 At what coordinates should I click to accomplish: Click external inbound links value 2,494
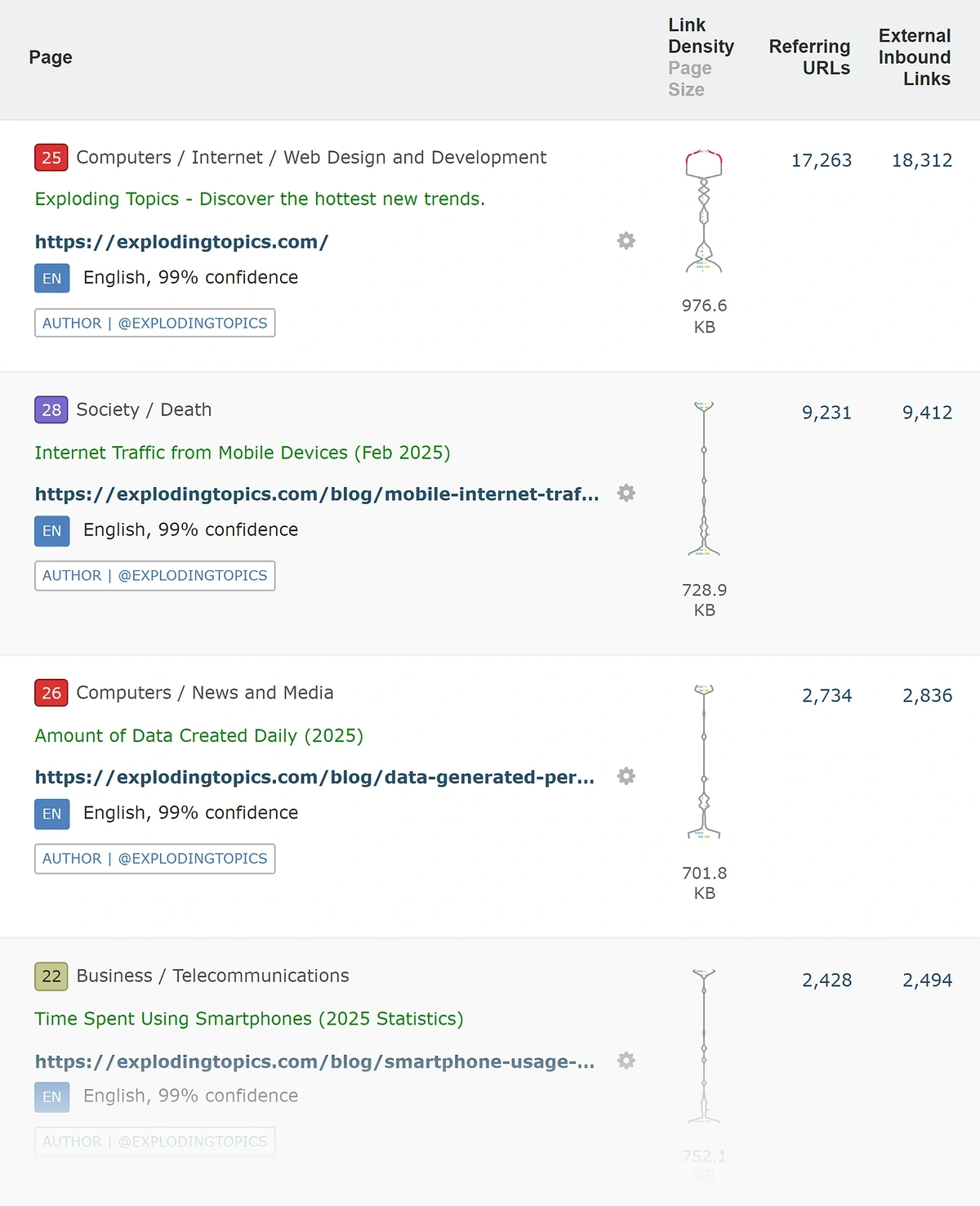click(927, 980)
